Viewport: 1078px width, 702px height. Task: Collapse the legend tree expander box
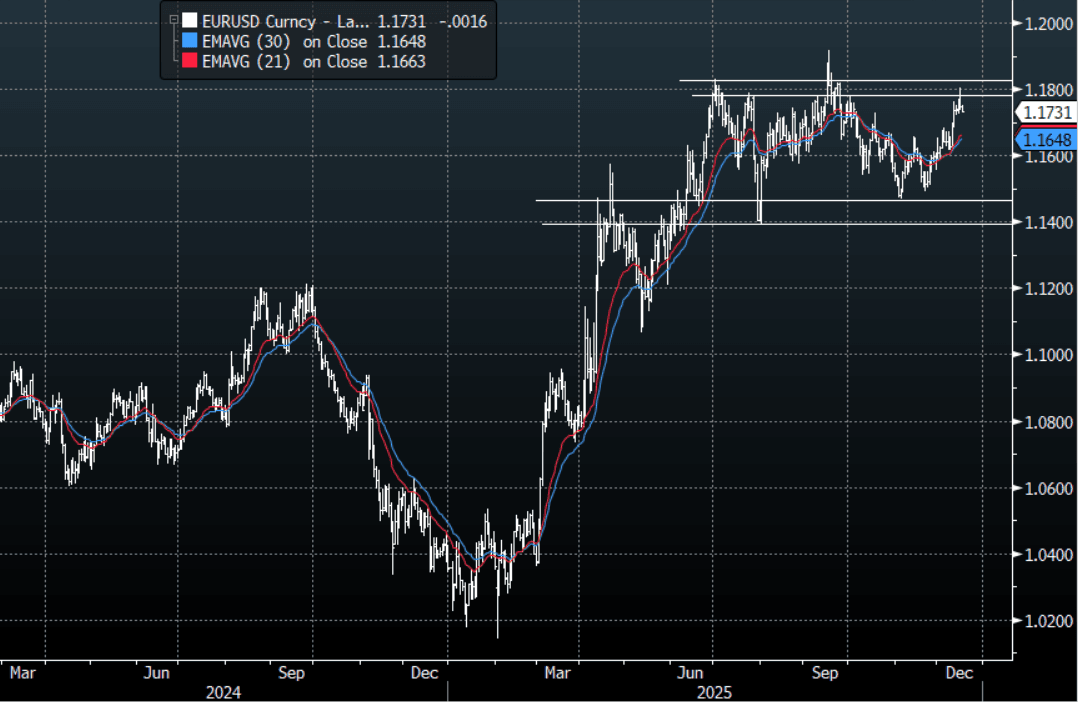(x=175, y=19)
